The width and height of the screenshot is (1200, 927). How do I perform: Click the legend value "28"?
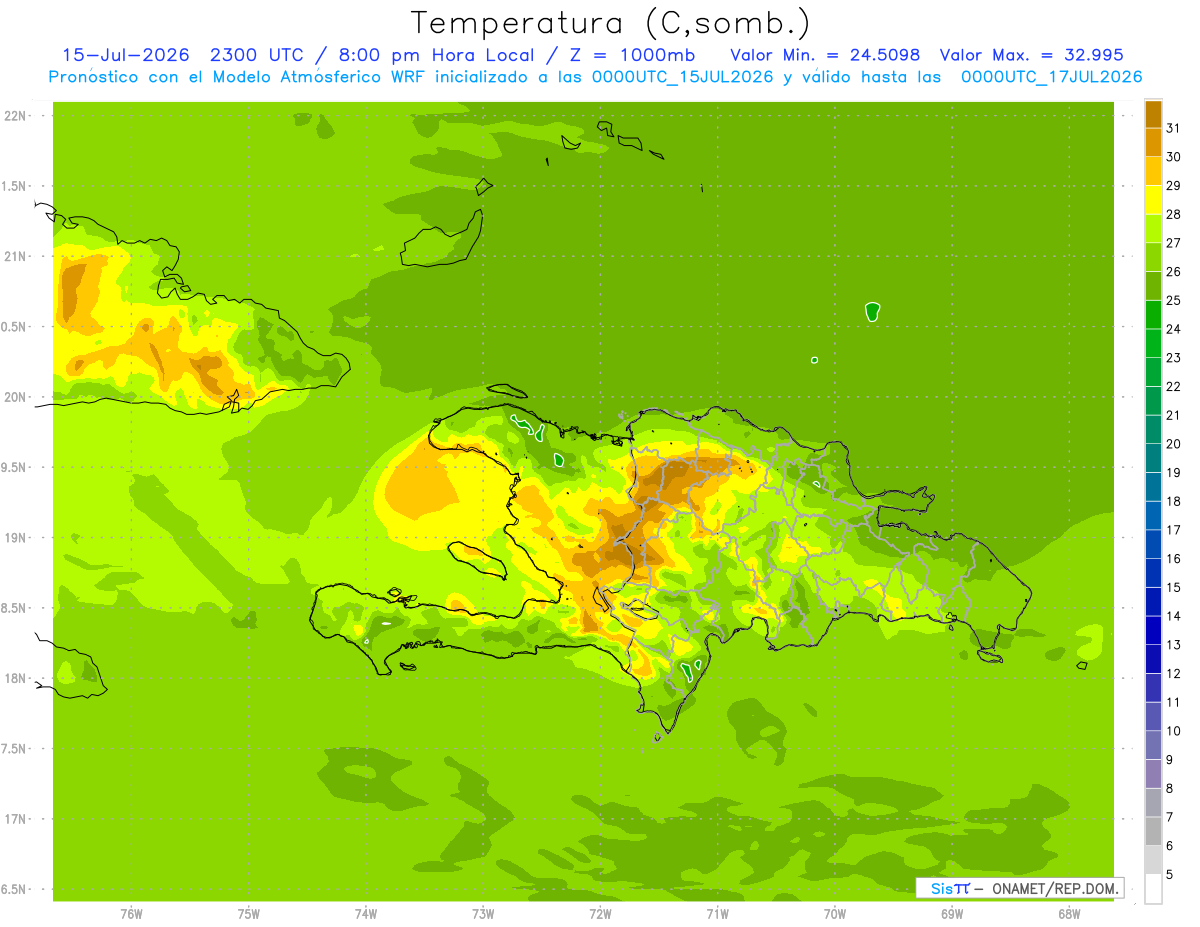[x=1173, y=215]
